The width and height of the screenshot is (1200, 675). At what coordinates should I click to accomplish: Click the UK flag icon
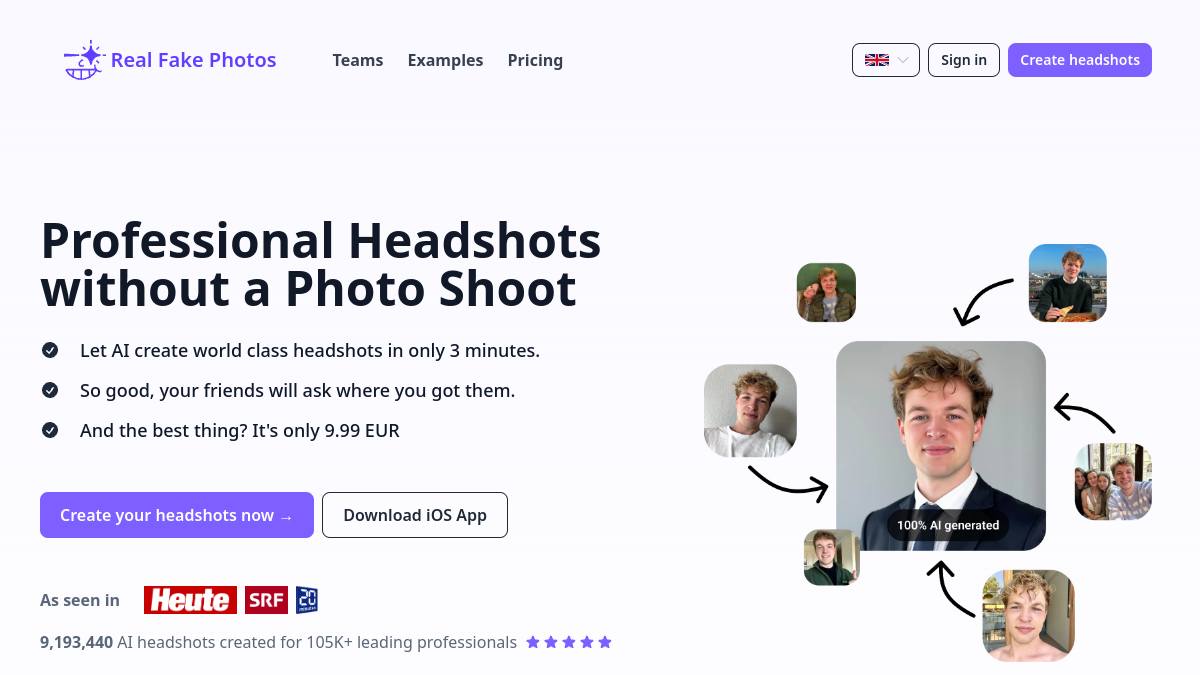click(x=877, y=60)
